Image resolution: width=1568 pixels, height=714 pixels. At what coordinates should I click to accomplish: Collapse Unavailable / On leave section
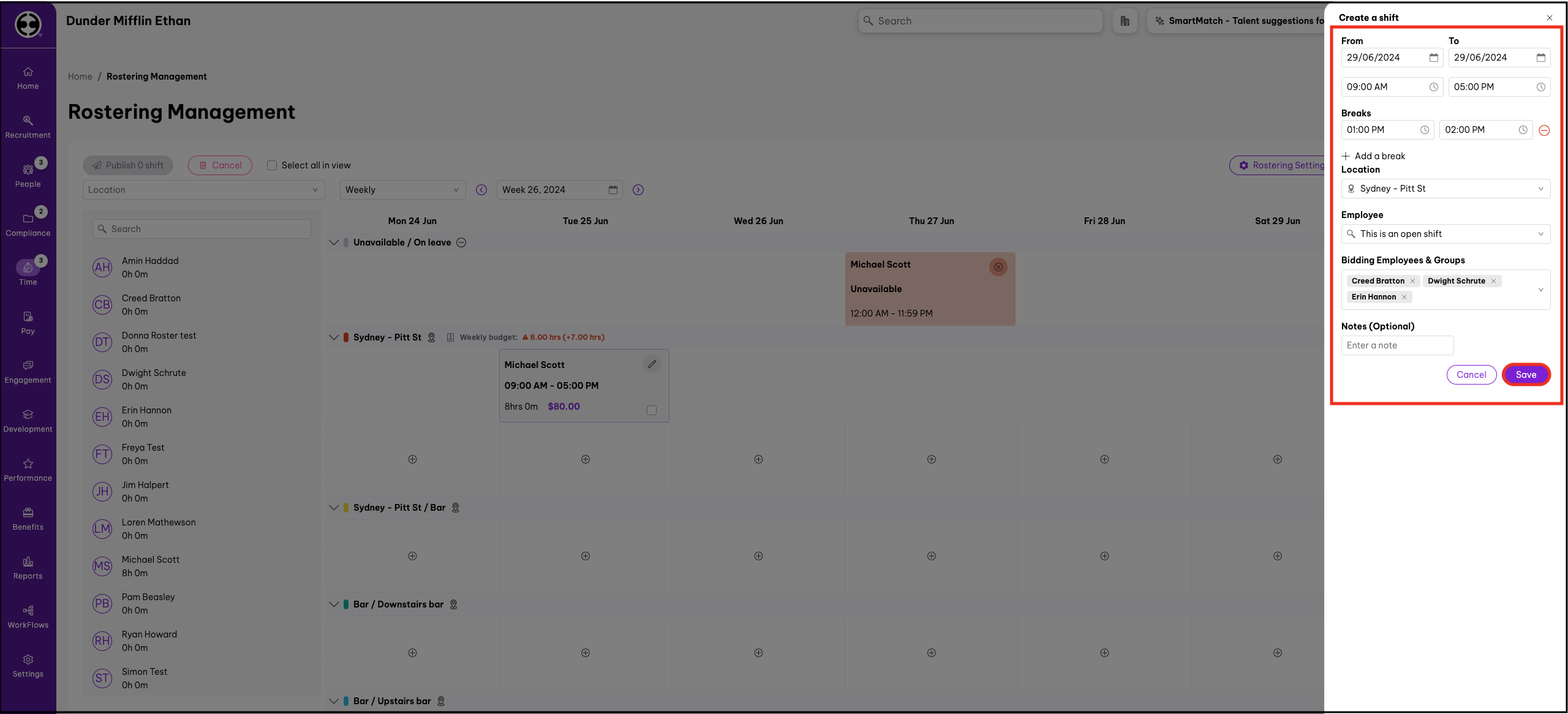(x=334, y=242)
